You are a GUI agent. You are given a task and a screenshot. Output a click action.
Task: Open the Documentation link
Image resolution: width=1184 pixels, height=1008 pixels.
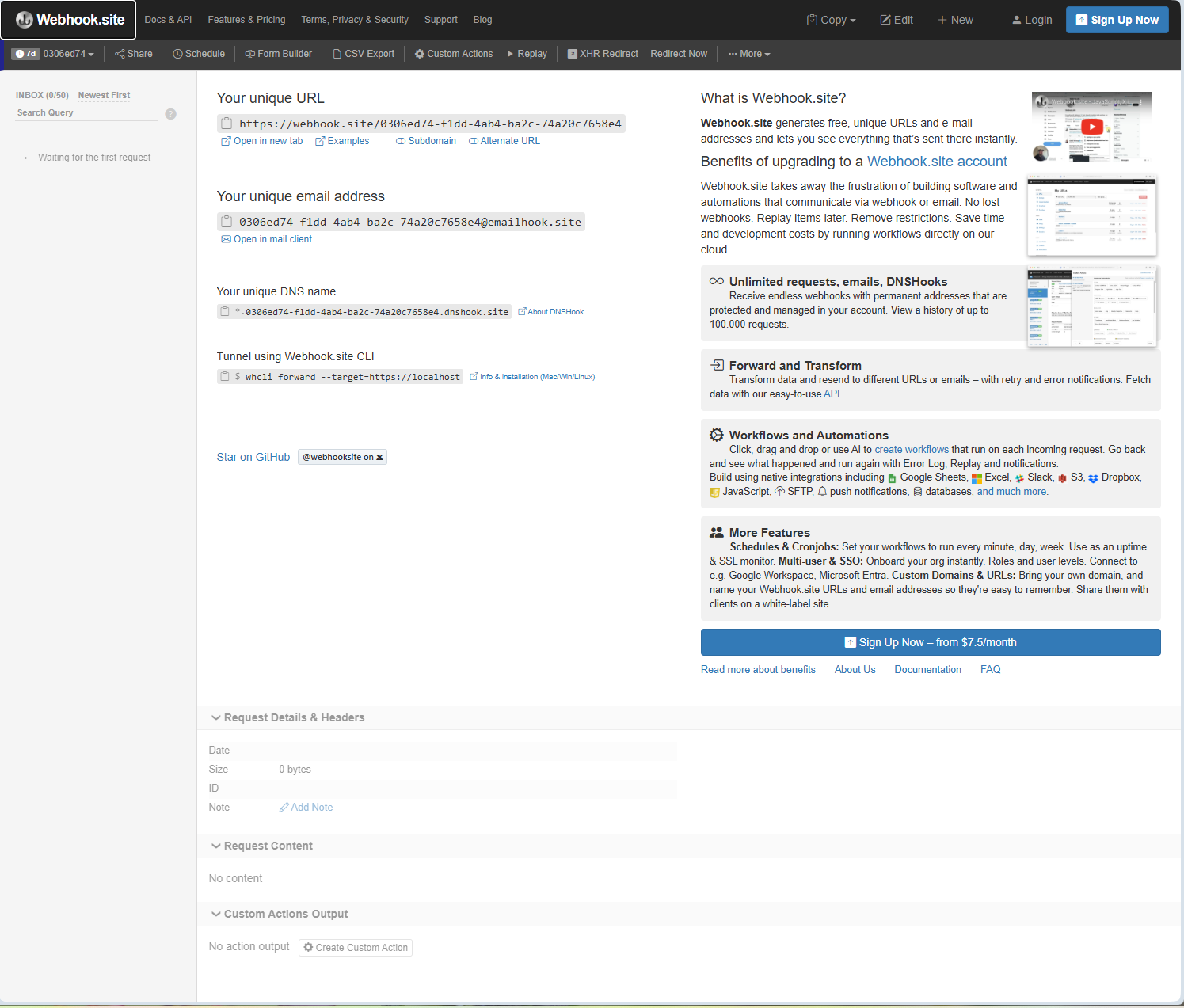[x=927, y=670]
